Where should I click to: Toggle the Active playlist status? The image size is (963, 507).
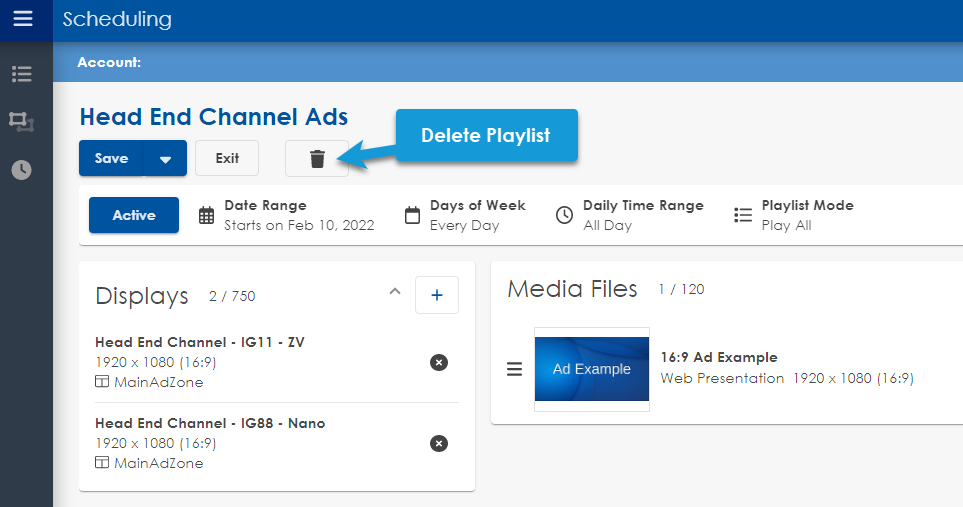(x=134, y=215)
